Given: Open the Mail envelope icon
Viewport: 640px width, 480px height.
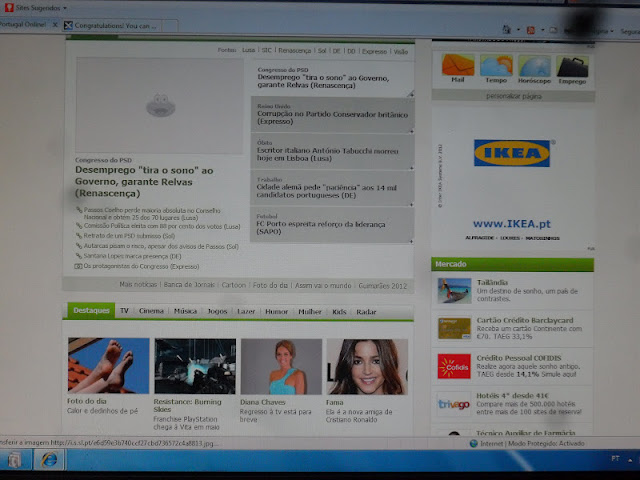Looking at the screenshot, I should point(458,65).
